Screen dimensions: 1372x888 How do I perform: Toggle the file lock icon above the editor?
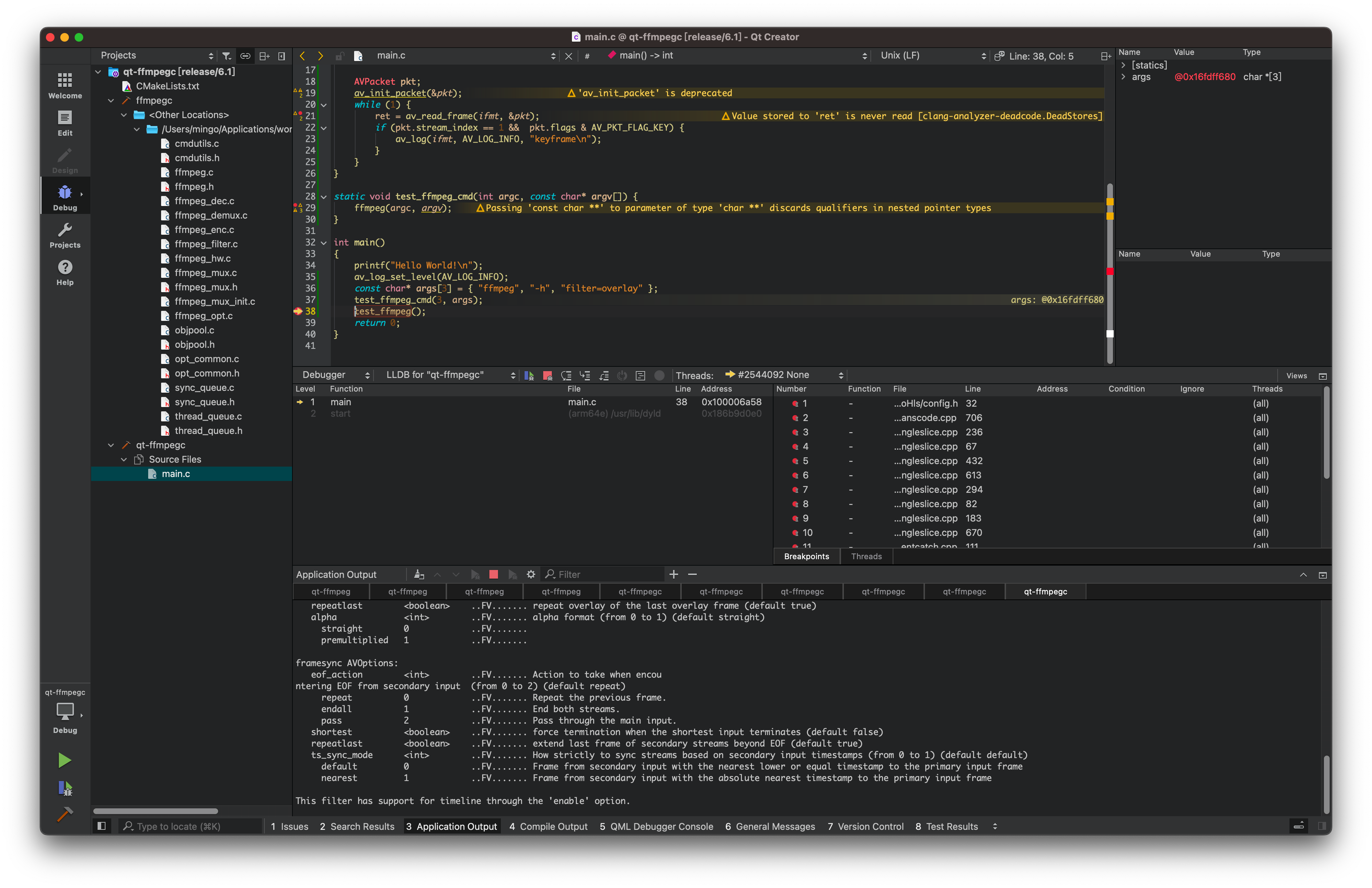[x=339, y=55]
